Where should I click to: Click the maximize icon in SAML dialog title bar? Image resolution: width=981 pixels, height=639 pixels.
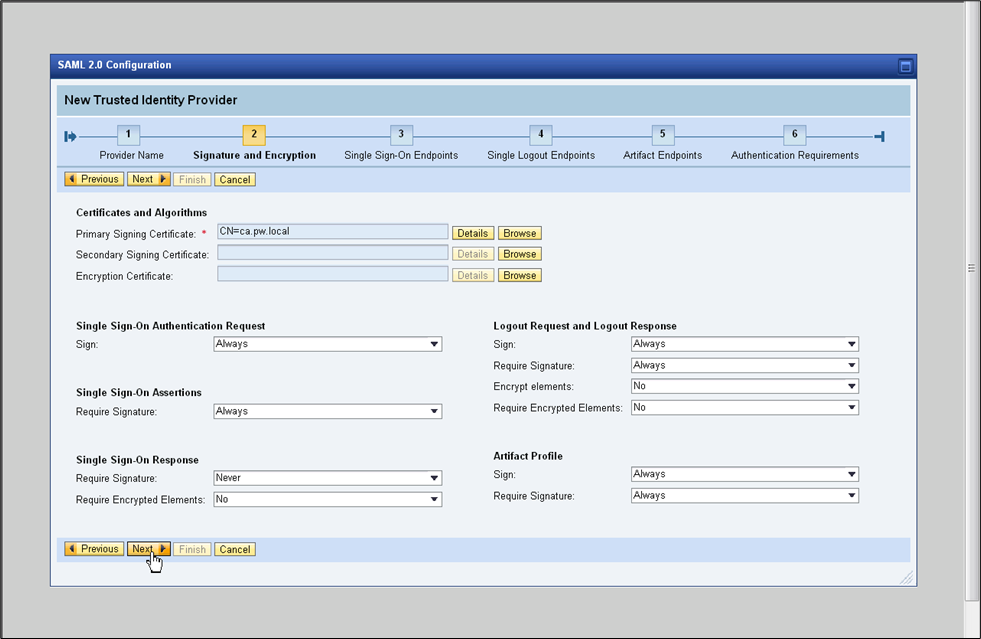905,66
